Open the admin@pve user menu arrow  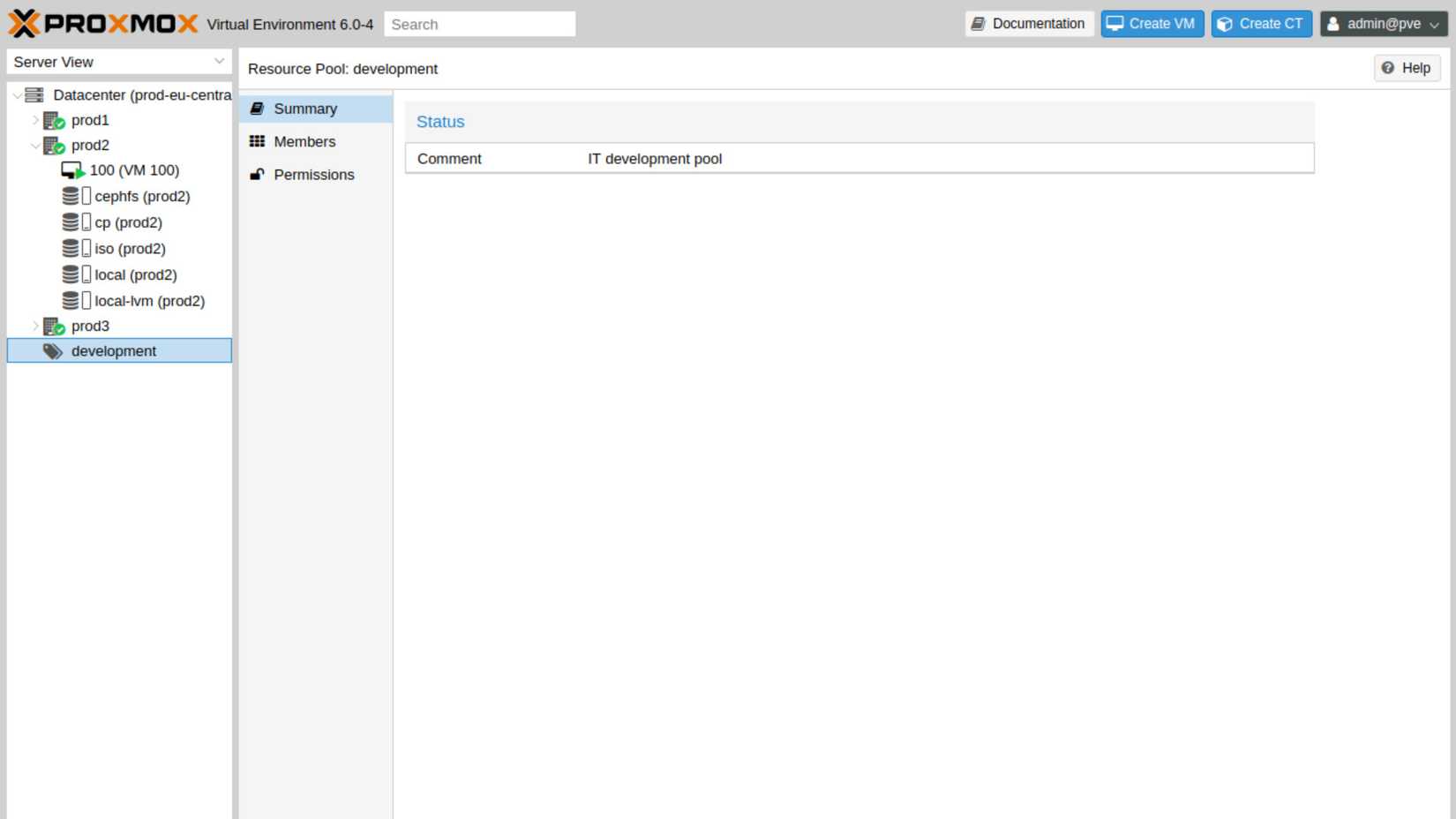[1434, 25]
